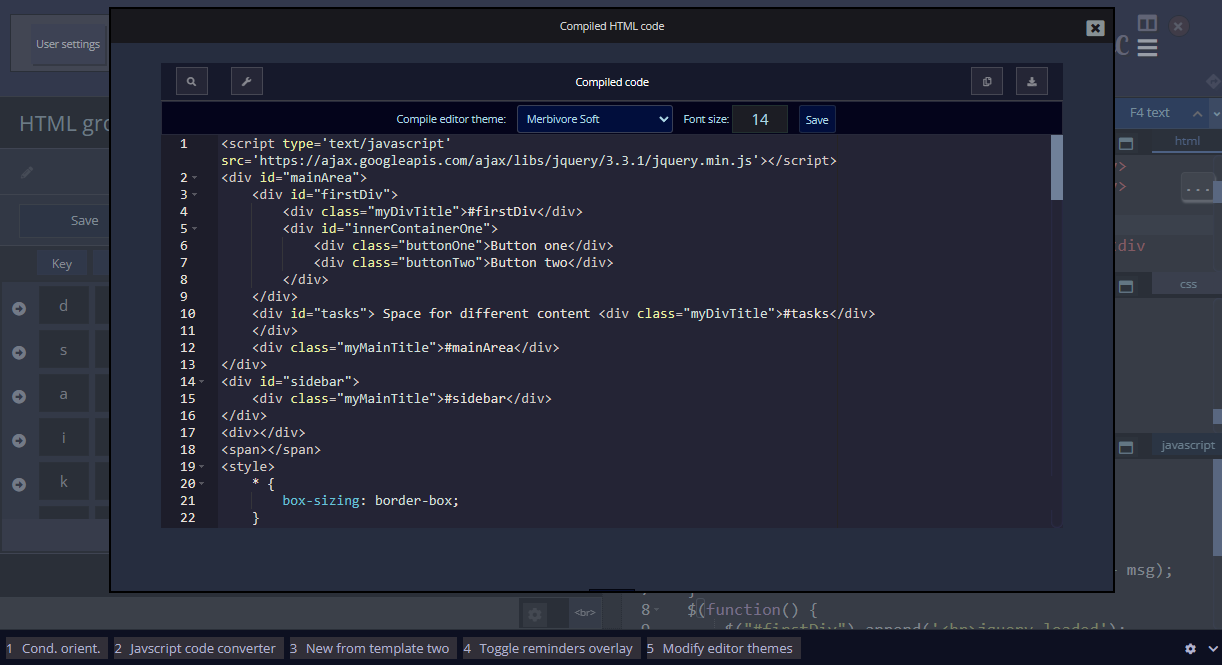Click the <br> button below the dialog
The height and width of the screenshot is (665, 1222).
point(585,613)
